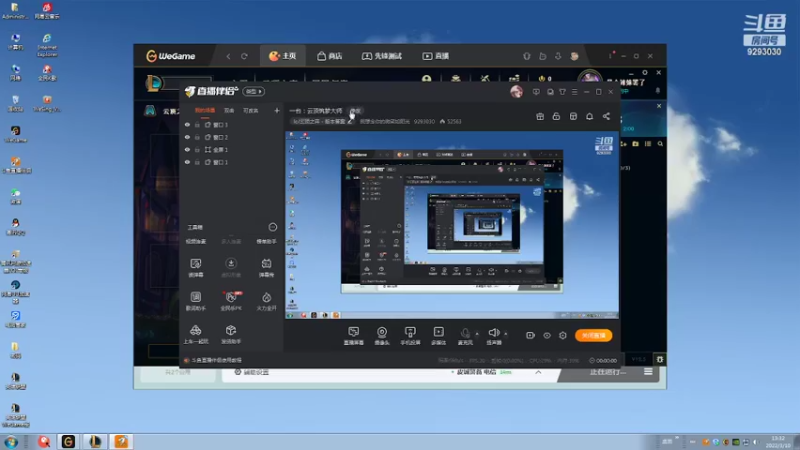The height and width of the screenshot is (450, 800).
Task: Select the 全屏 1 source row
Action: click(232, 149)
